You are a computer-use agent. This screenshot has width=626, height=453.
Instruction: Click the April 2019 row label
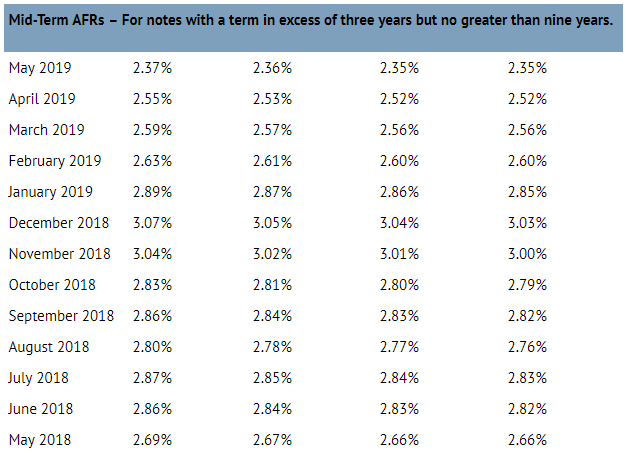(41, 99)
